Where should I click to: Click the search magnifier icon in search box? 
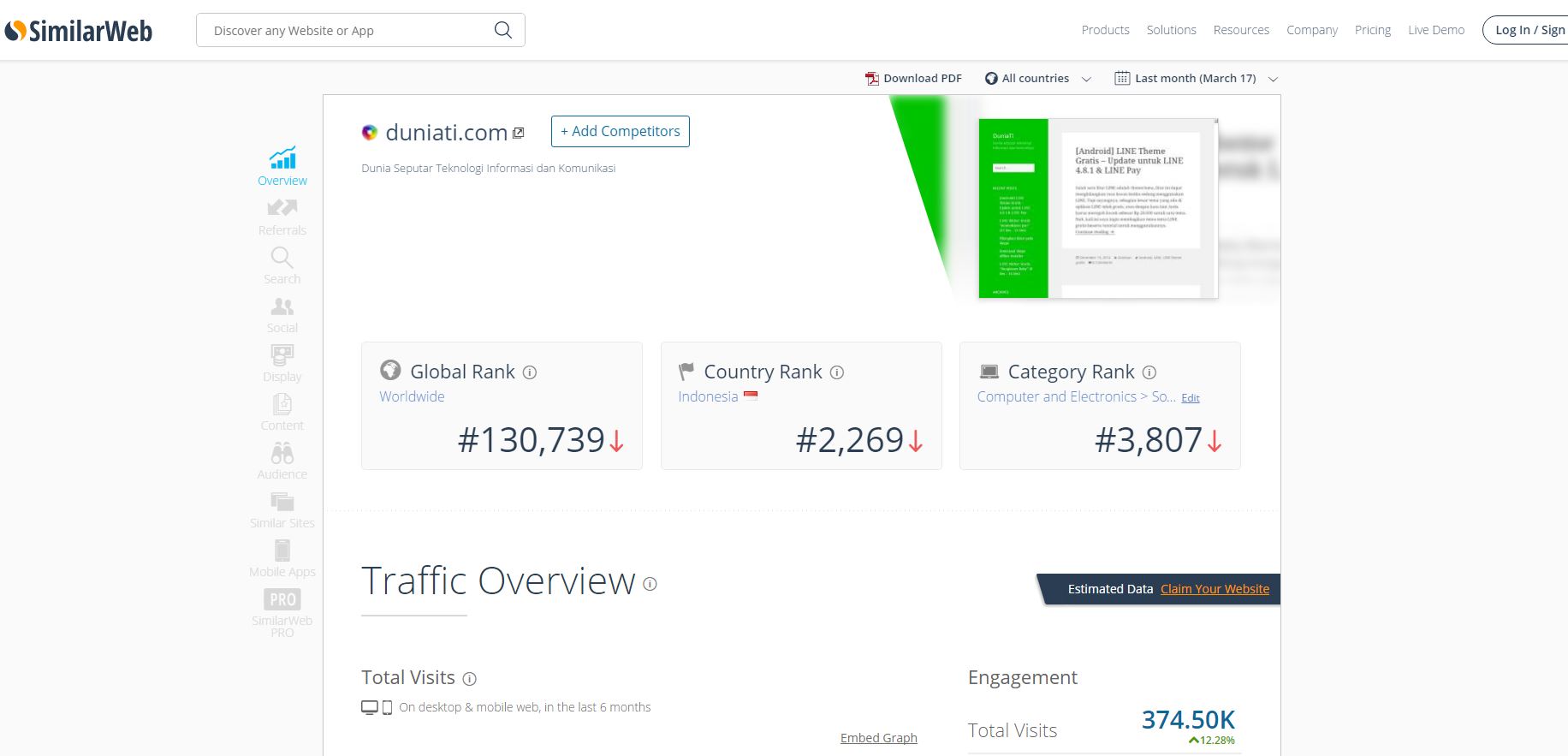[503, 30]
